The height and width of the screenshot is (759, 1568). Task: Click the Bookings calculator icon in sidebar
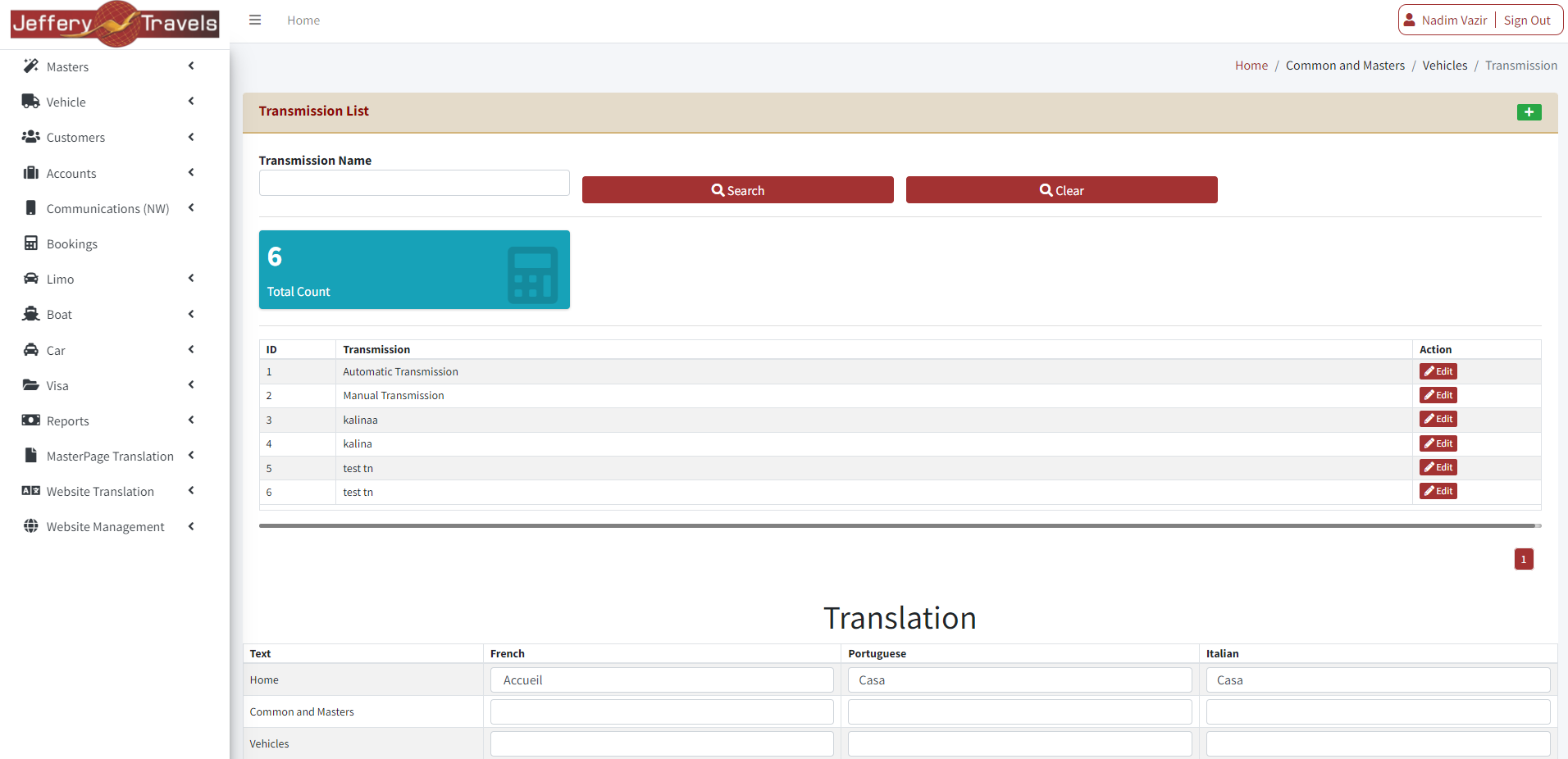(x=31, y=243)
